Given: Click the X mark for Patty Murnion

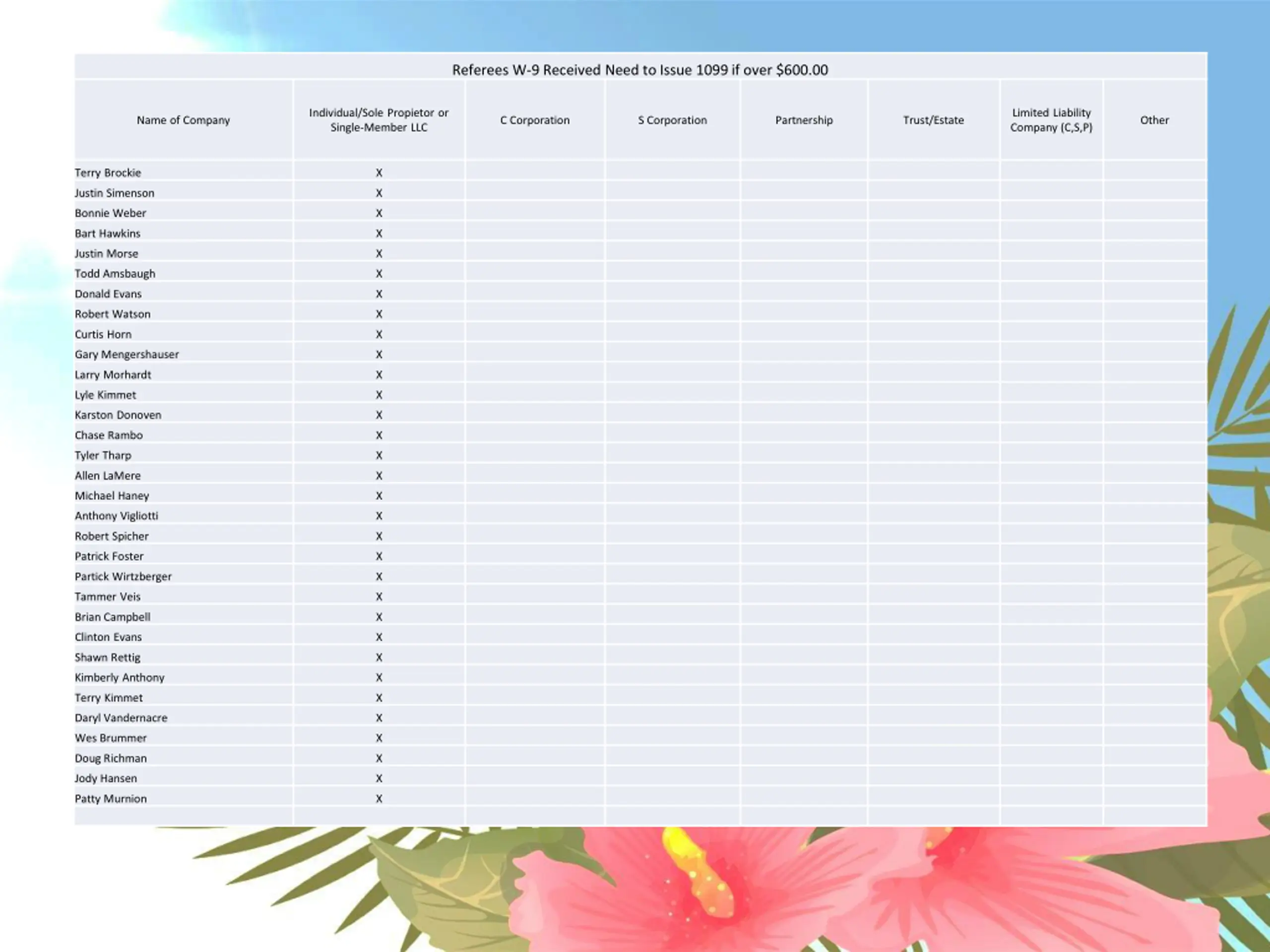Looking at the screenshot, I should pyautogui.click(x=379, y=799).
